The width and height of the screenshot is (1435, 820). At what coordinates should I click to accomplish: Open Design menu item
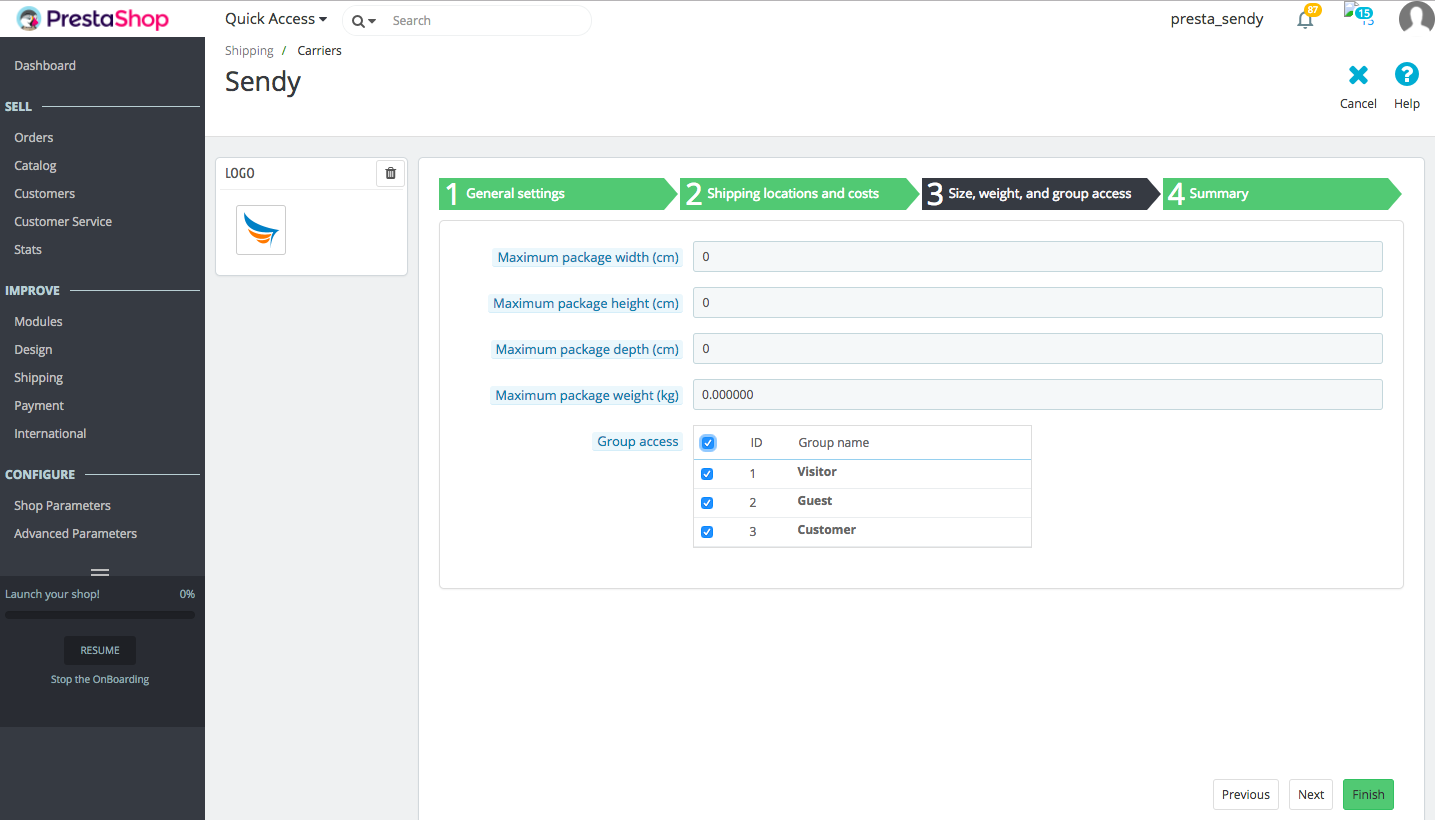pos(33,349)
